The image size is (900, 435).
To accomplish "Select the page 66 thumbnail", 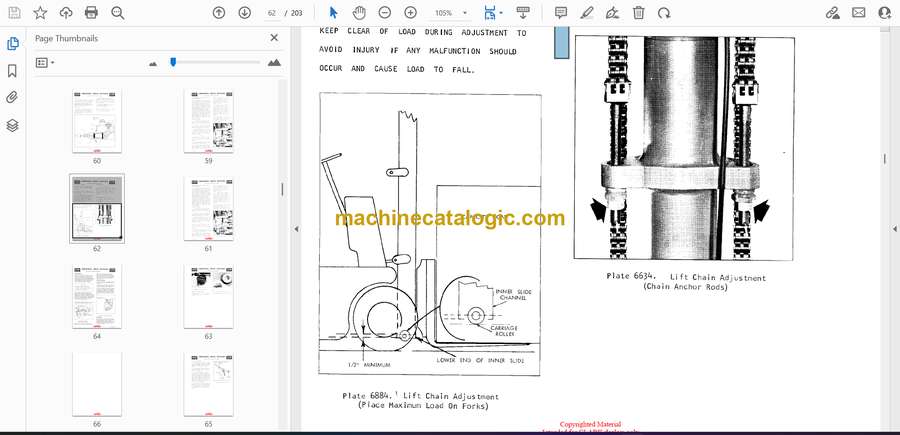I will [x=96, y=384].
